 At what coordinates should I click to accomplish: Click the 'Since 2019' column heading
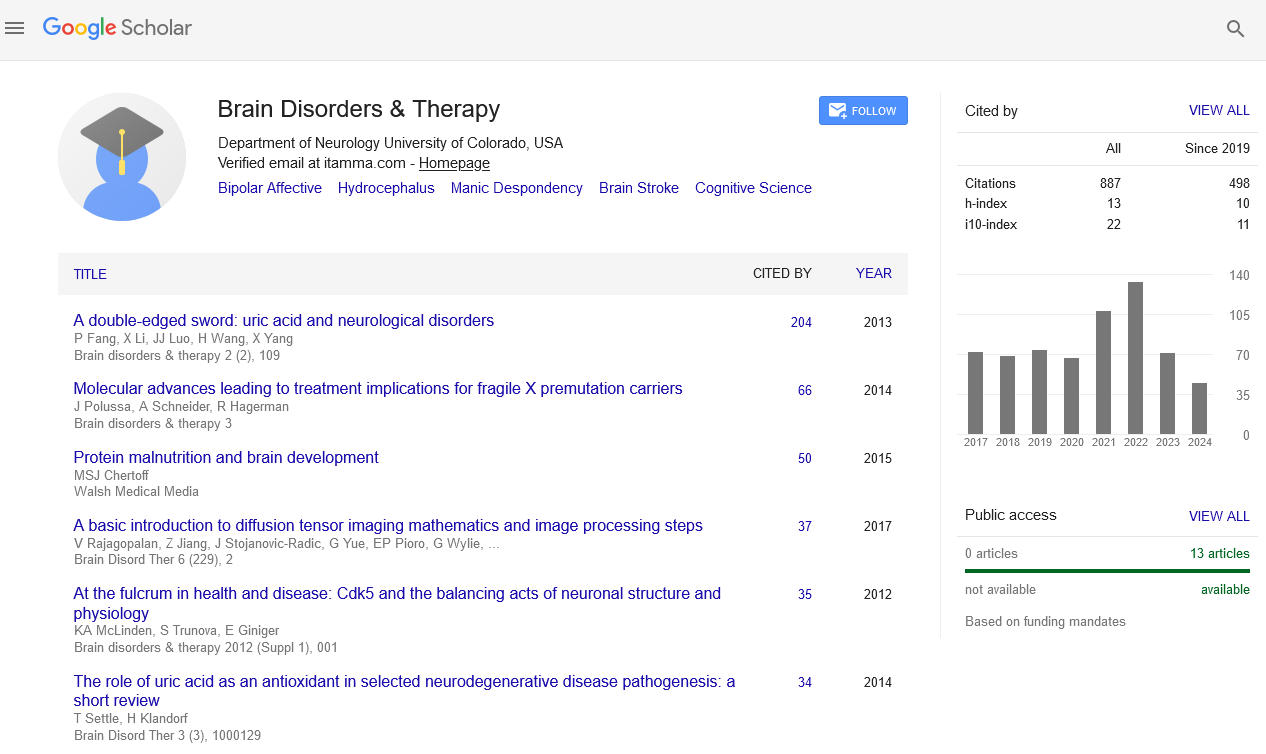pos(1217,148)
